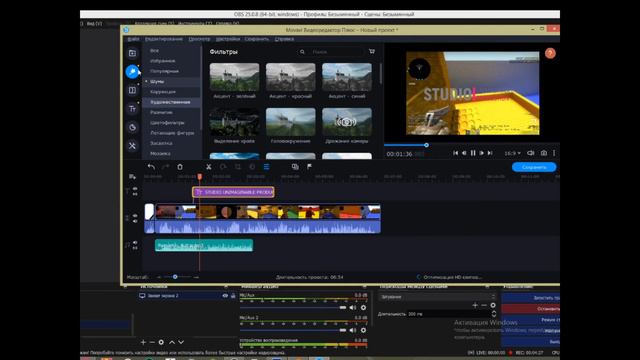Click the Add track icon left of ruler
The image size is (640, 360).
point(132,177)
